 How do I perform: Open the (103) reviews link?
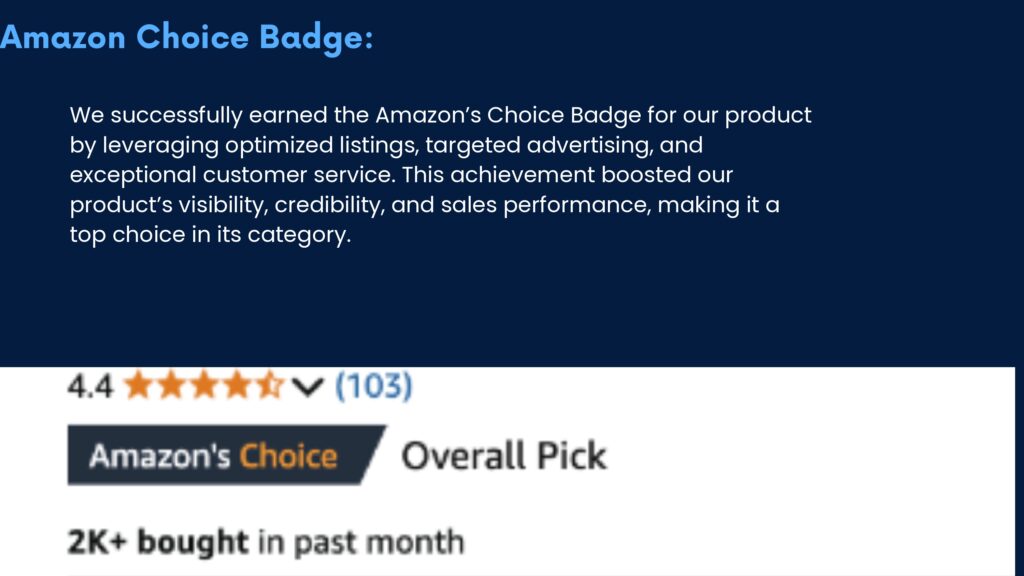[x=374, y=385]
